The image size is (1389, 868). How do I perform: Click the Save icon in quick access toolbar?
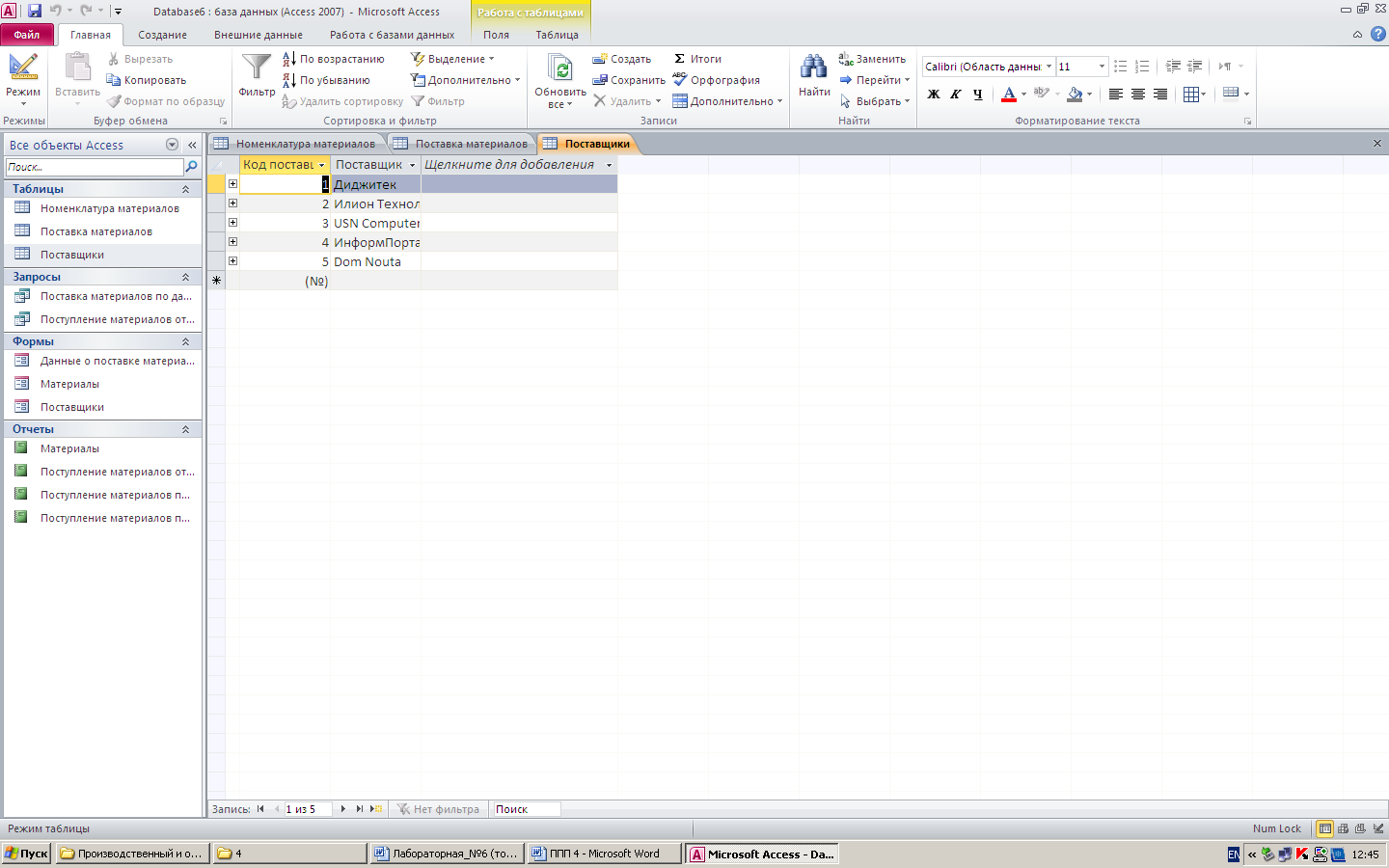35,11
